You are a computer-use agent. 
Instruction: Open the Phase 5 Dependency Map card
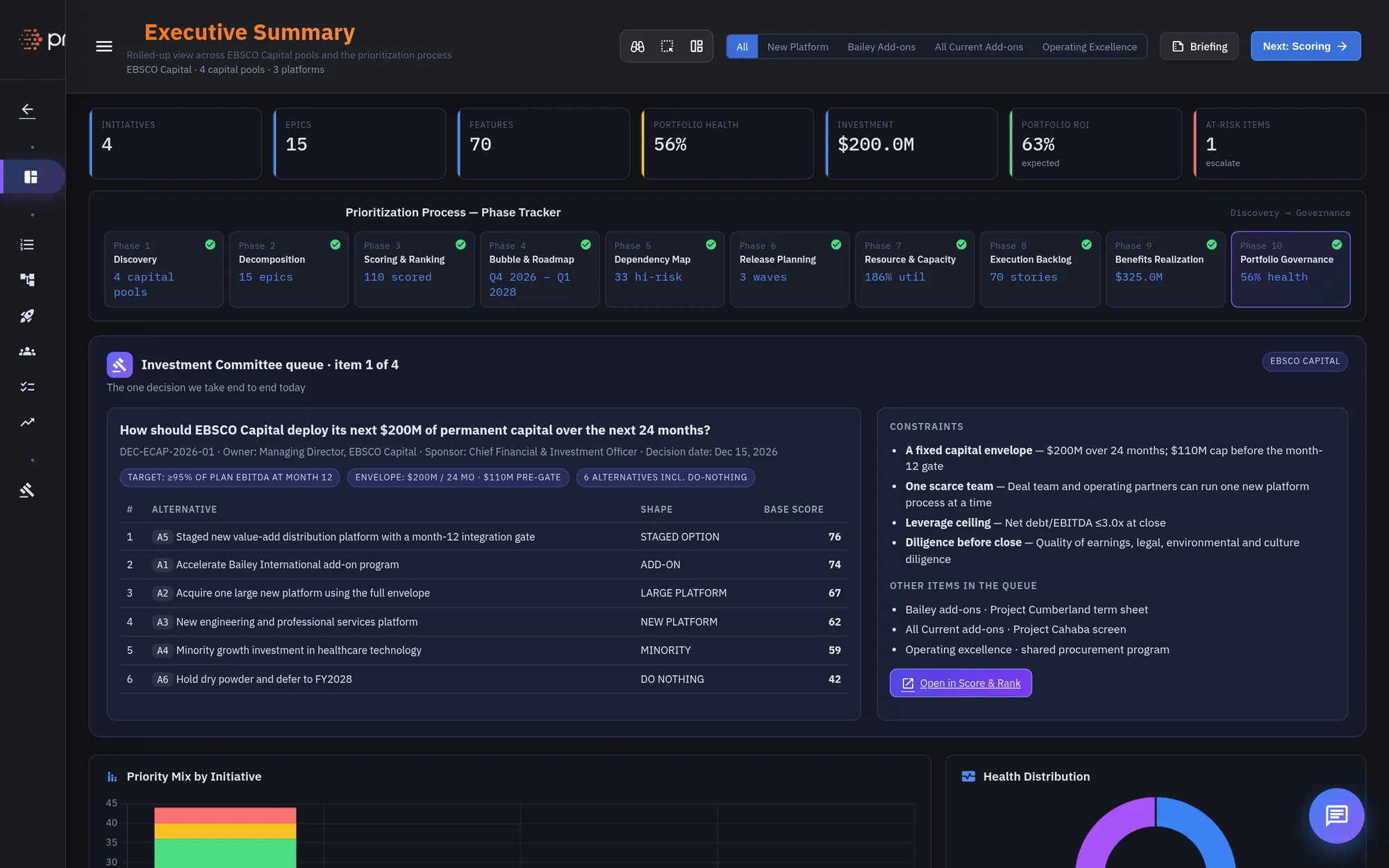[x=665, y=269]
